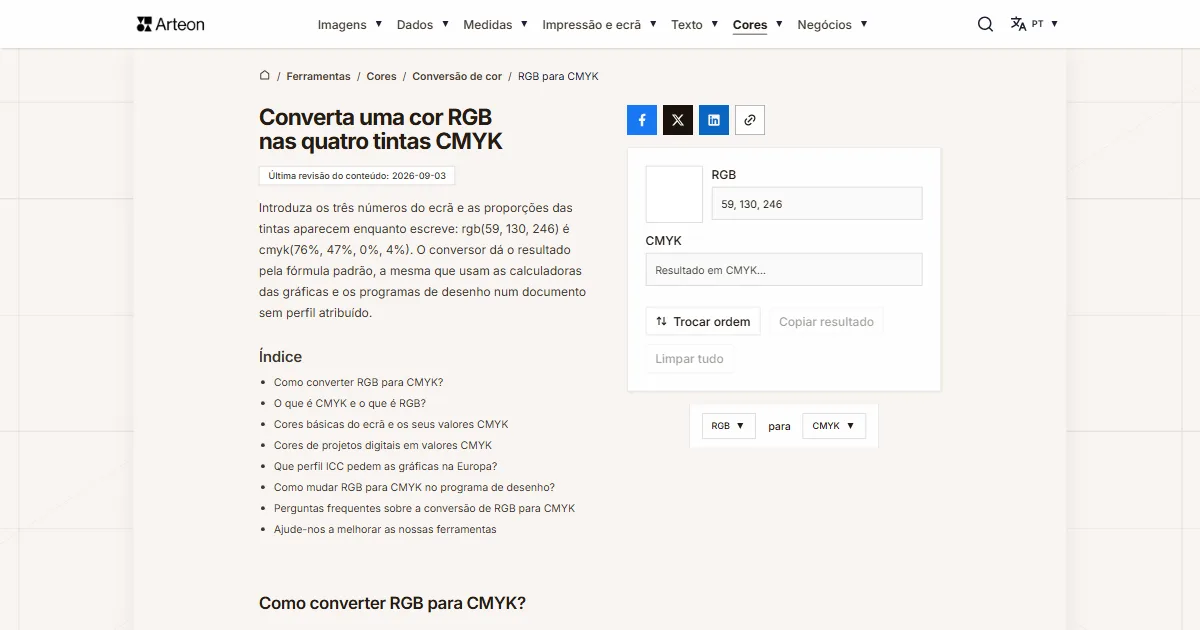Share page on Facebook

(x=642, y=120)
